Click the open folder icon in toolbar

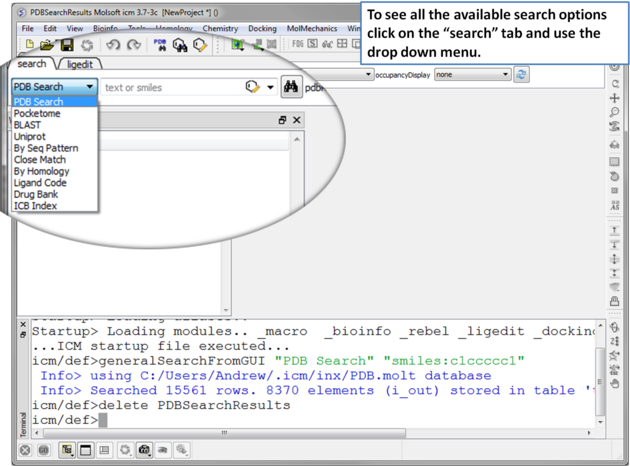(47, 45)
